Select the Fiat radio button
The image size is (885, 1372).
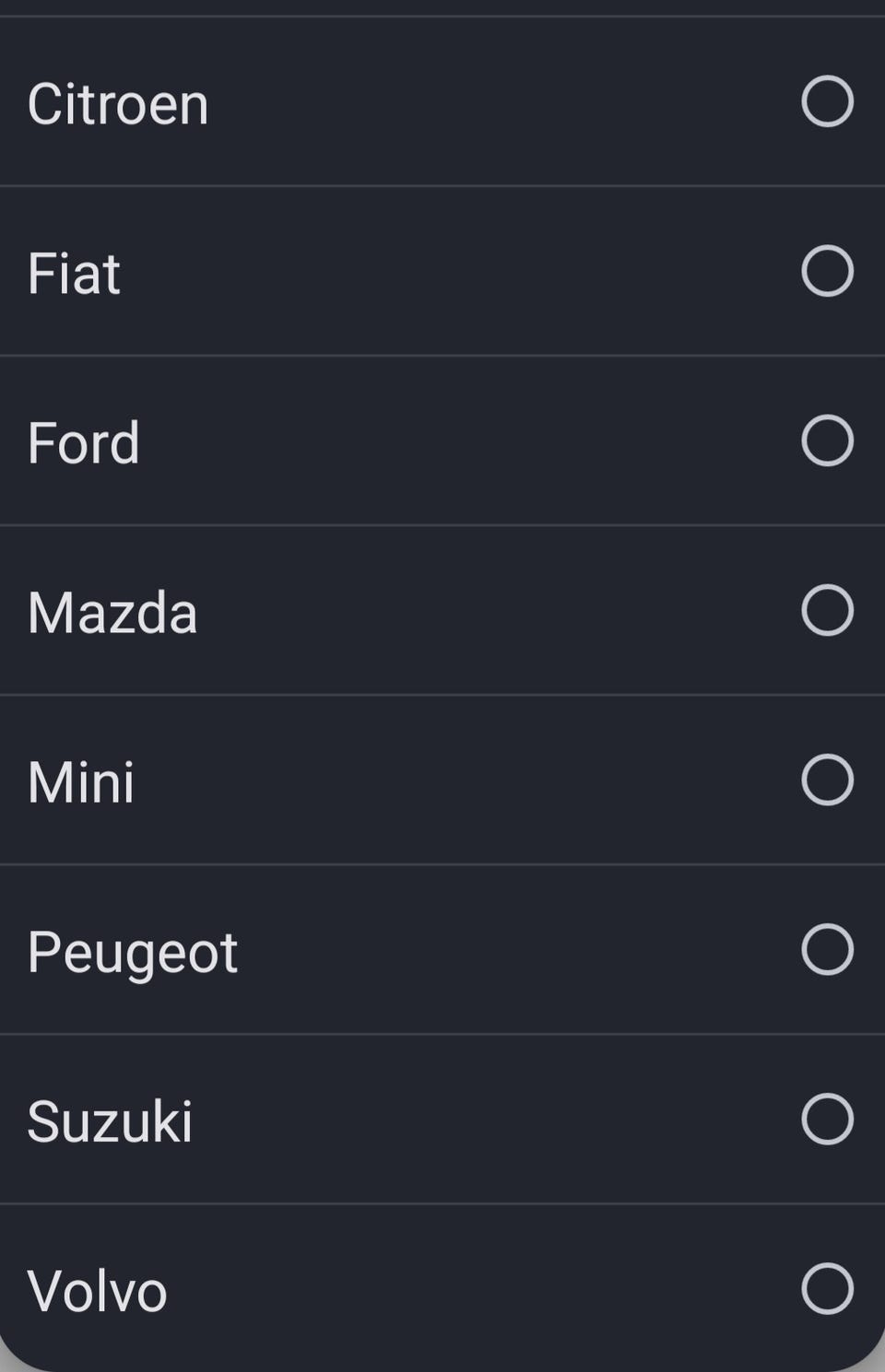[x=827, y=271]
